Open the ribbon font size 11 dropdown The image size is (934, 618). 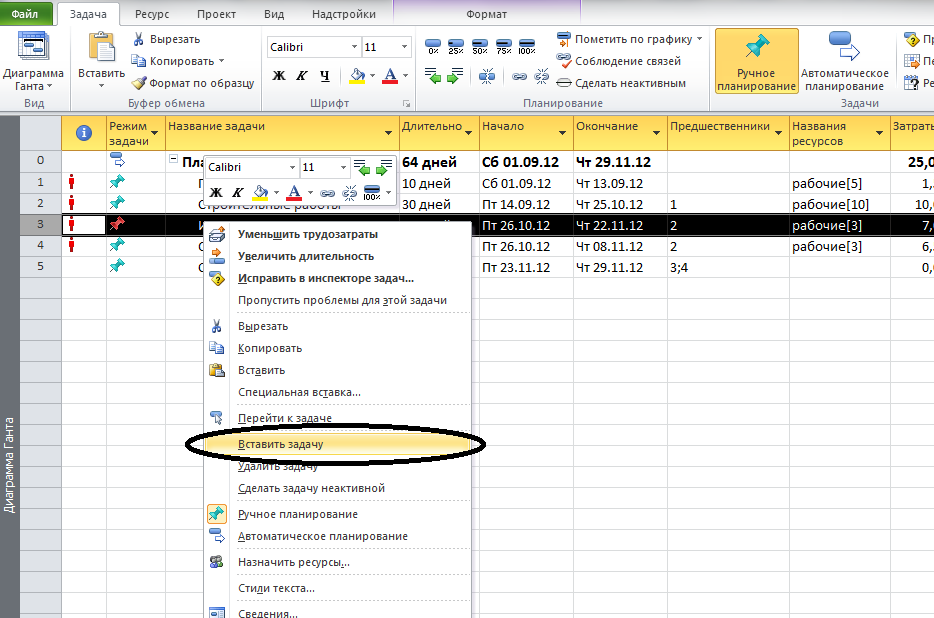click(404, 47)
